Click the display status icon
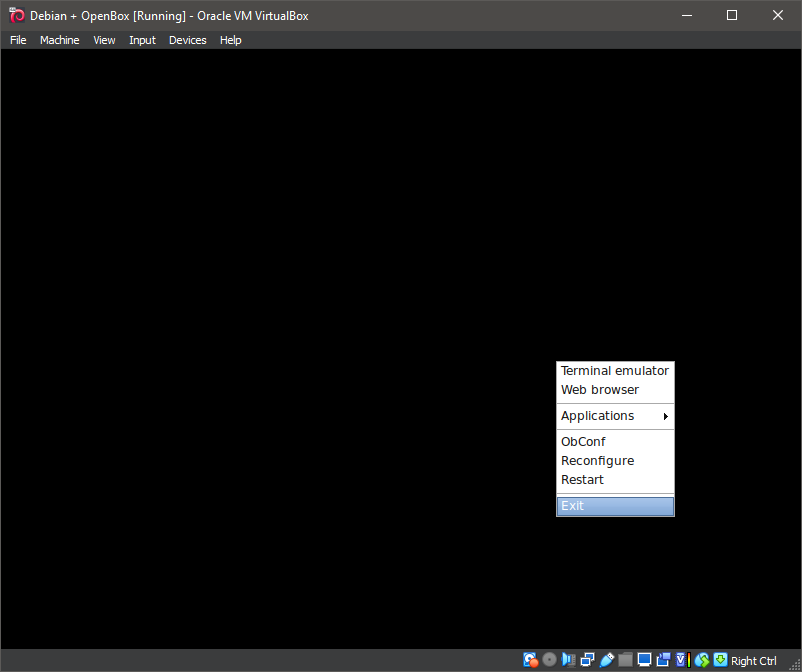Screen dimensions: 802x672 pos(644,660)
